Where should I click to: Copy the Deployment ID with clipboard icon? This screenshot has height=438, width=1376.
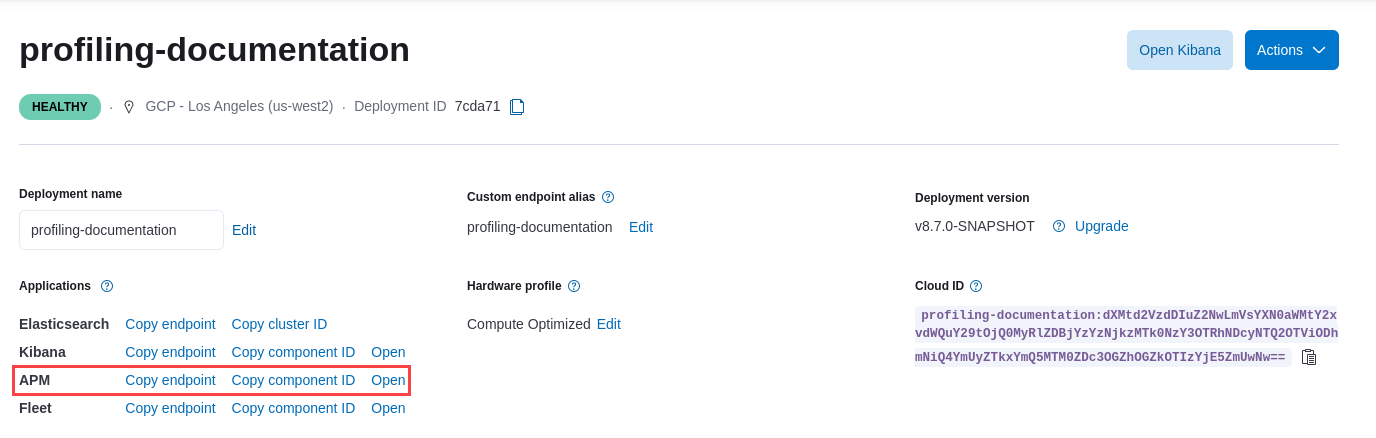[517, 107]
